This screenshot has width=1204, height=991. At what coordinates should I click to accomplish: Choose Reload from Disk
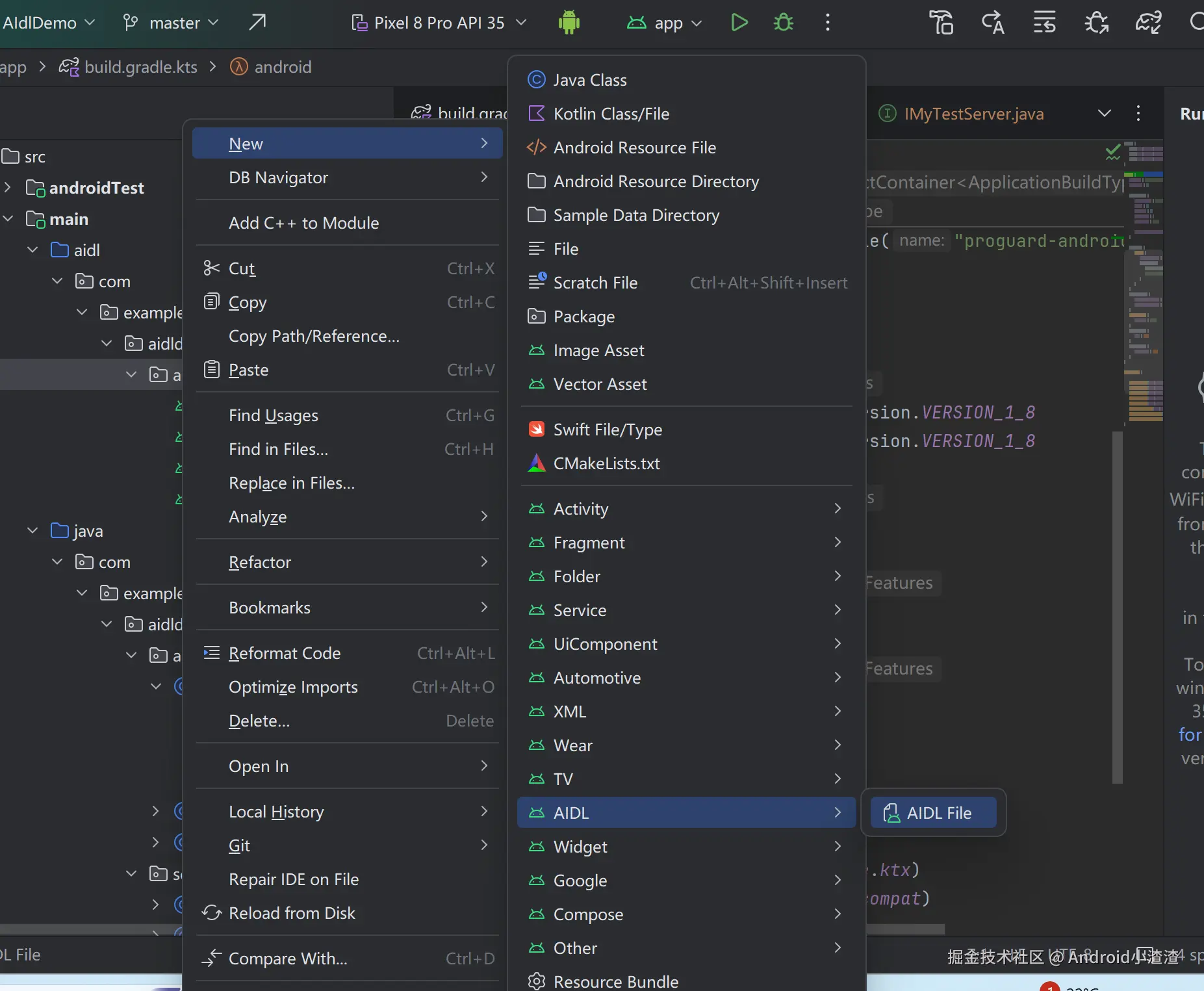348,913
